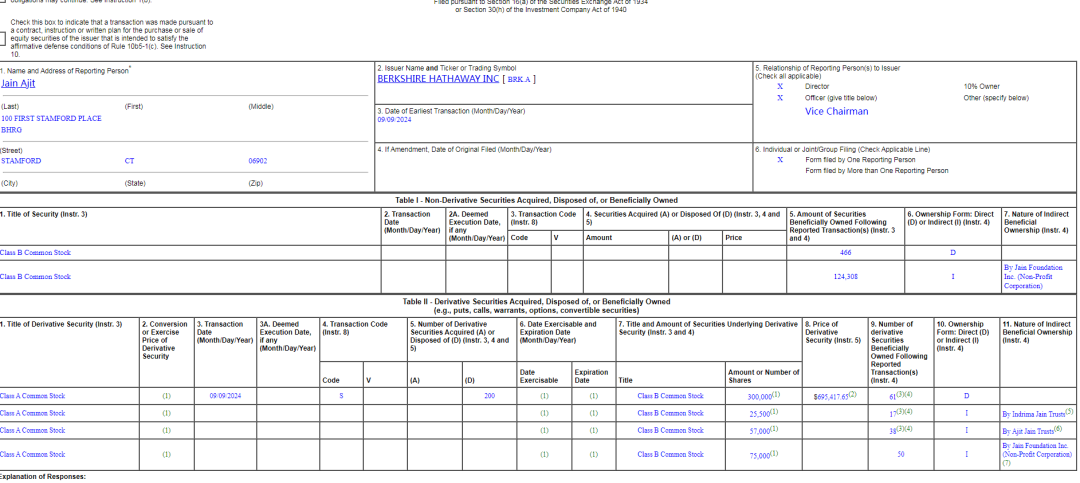Click the Jain Foundation ownership note in Table I
The height and width of the screenshot is (483, 1080).
[x=1033, y=276]
